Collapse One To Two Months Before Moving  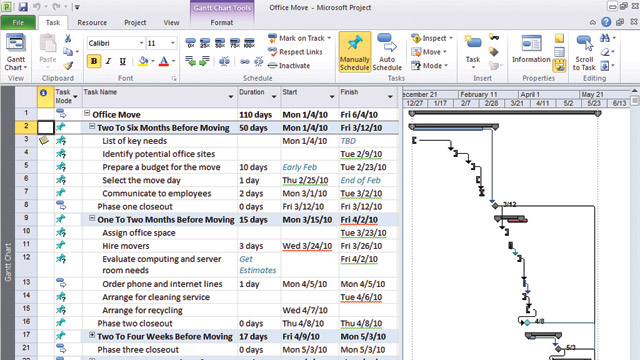[x=92, y=218]
